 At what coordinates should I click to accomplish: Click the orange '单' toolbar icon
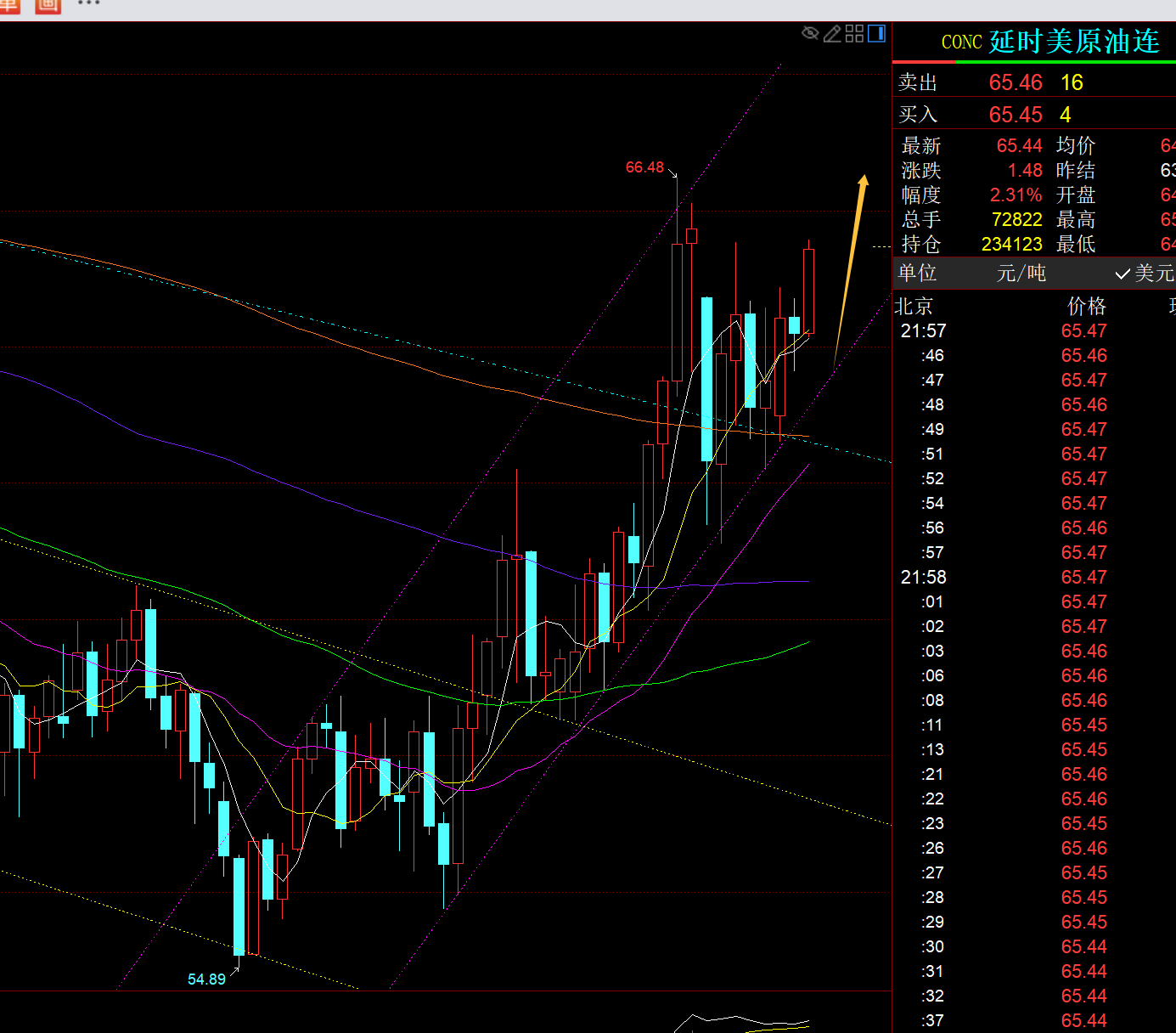pyautogui.click(x=8, y=5)
